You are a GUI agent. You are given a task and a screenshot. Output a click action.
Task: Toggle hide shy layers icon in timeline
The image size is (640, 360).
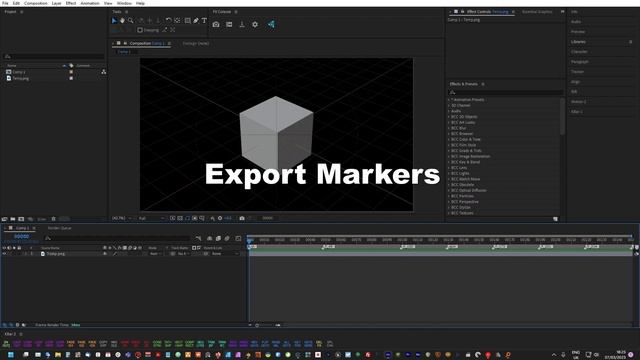pyautogui.click(x=209, y=238)
